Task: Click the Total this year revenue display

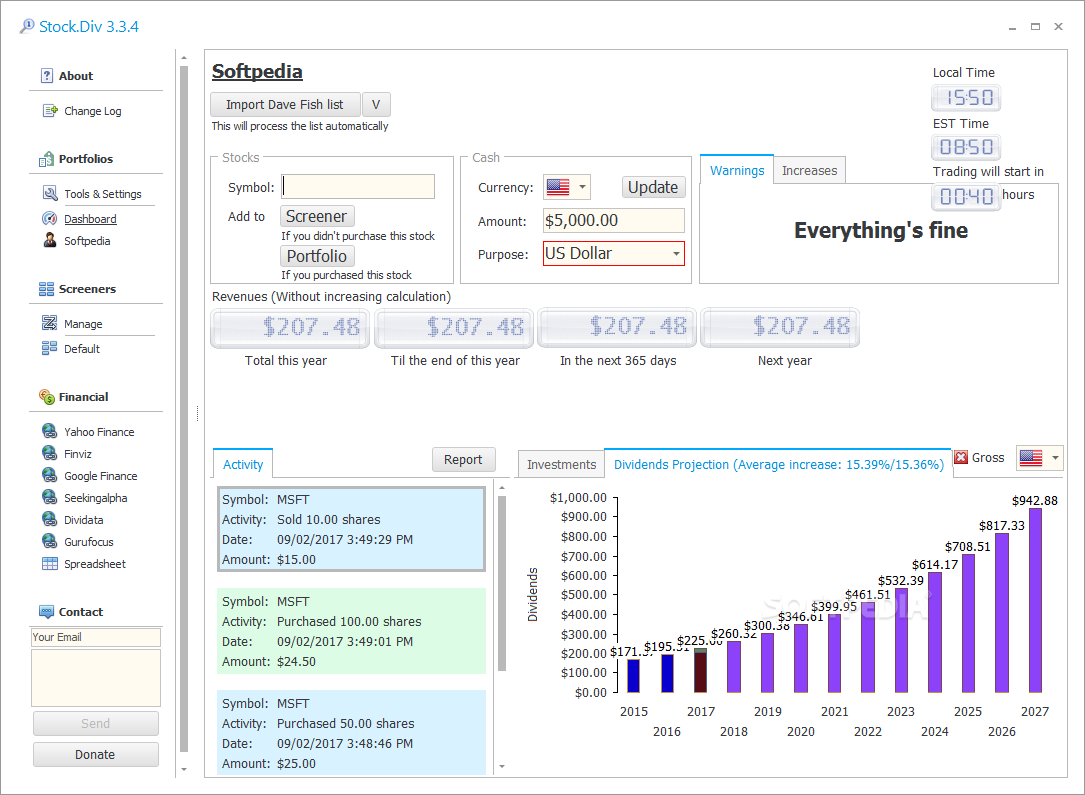Action: click(x=290, y=327)
